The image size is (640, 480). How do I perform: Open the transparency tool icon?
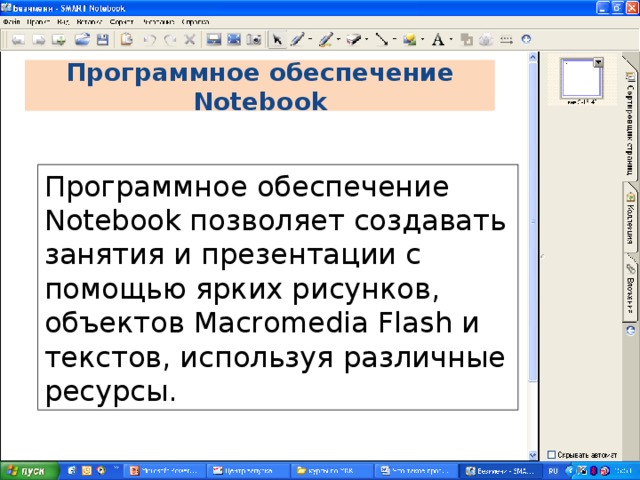point(486,40)
